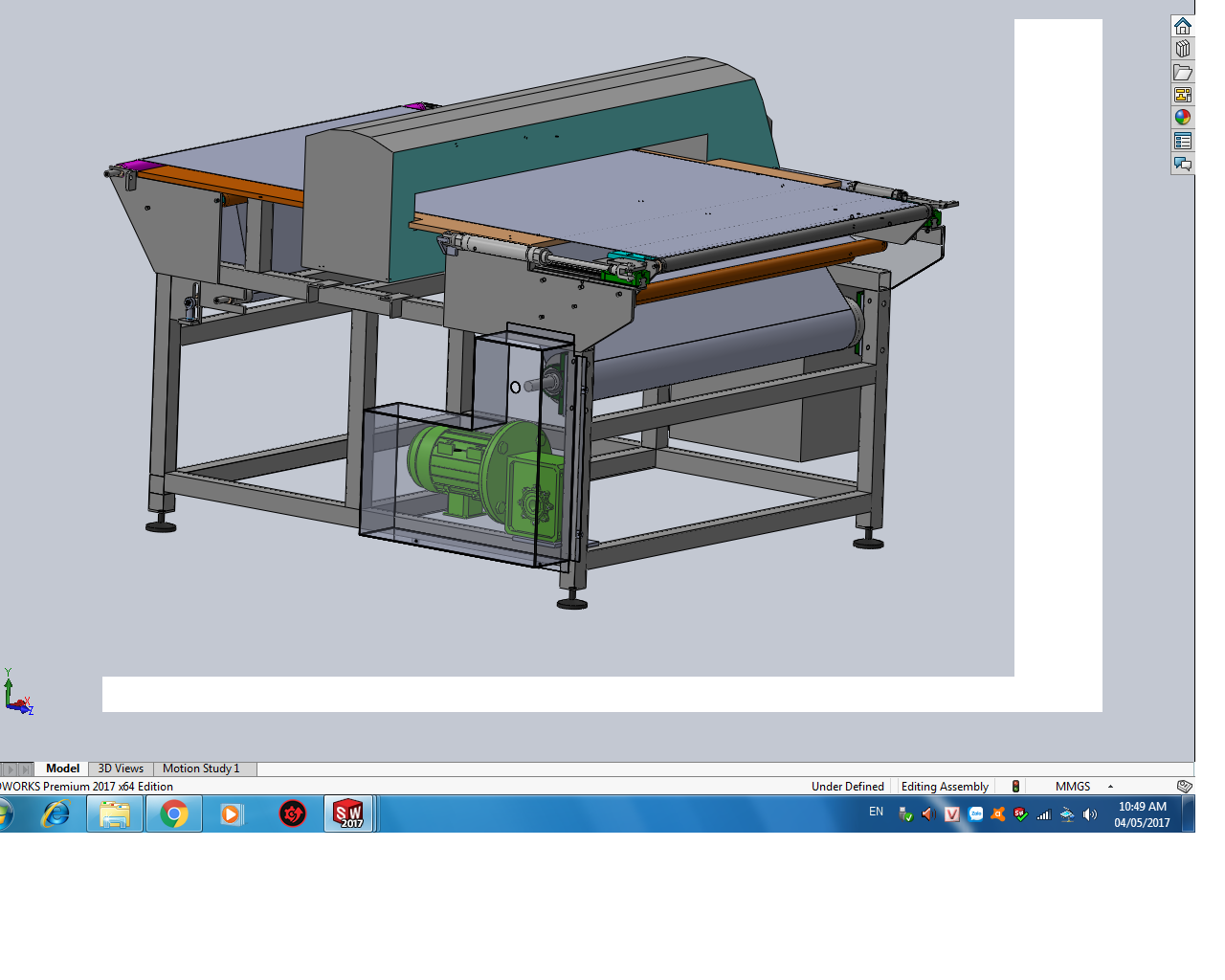
Task: Open Google Chrome from the taskbar
Action: (173, 814)
